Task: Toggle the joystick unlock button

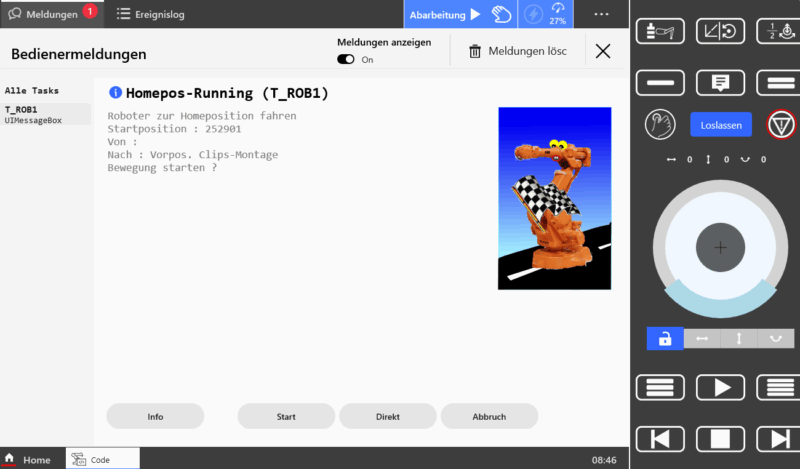Action: [x=664, y=339]
